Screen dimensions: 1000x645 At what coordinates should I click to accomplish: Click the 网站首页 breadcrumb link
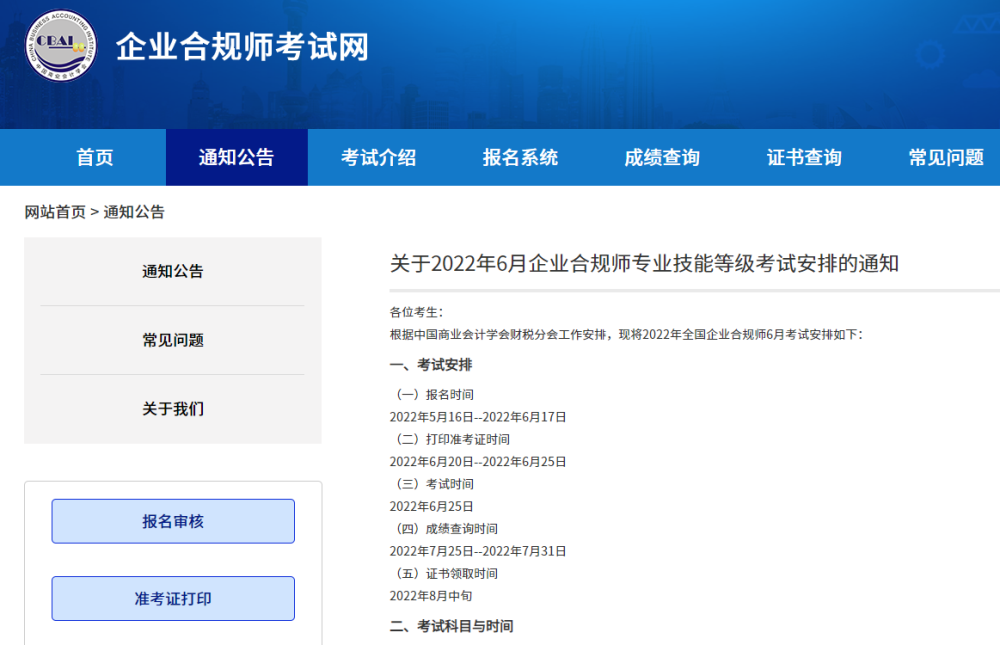[55, 212]
